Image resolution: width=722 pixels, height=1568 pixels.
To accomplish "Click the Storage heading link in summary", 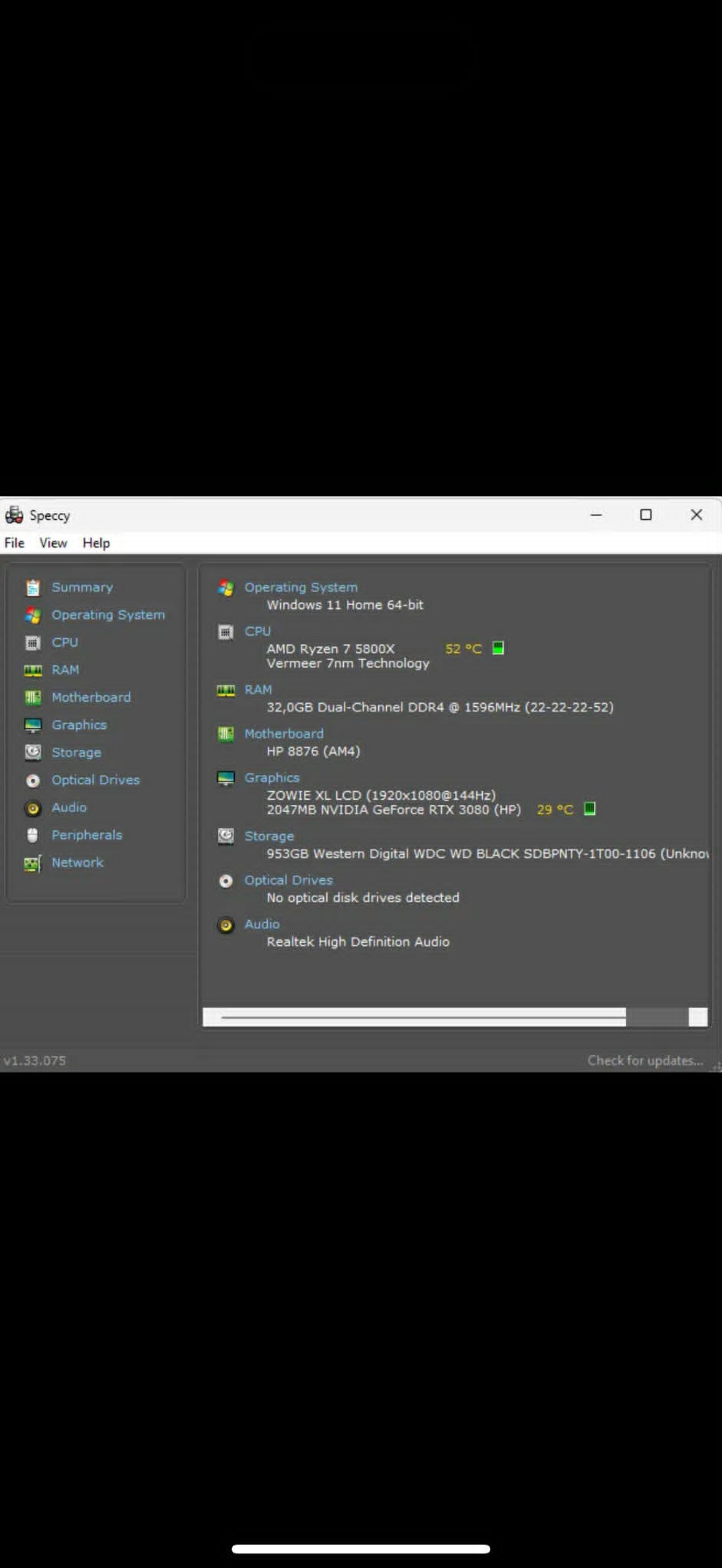I will point(269,836).
